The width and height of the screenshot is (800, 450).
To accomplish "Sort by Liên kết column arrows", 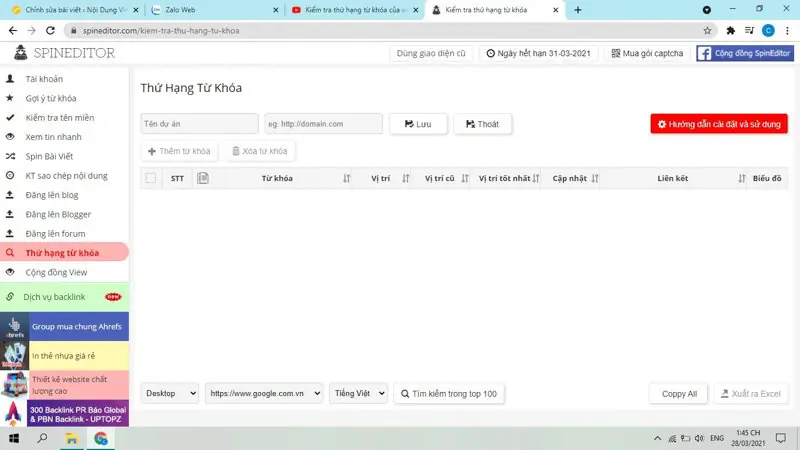I will coord(741,179).
